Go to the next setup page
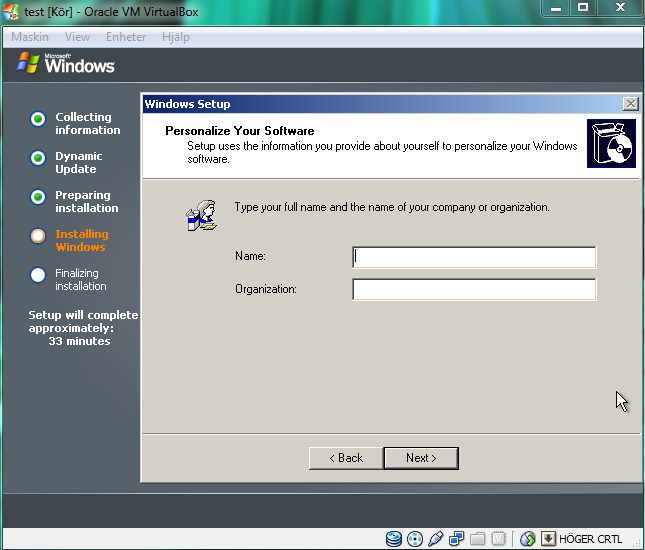Viewport: 645px width, 550px height. [x=421, y=458]
